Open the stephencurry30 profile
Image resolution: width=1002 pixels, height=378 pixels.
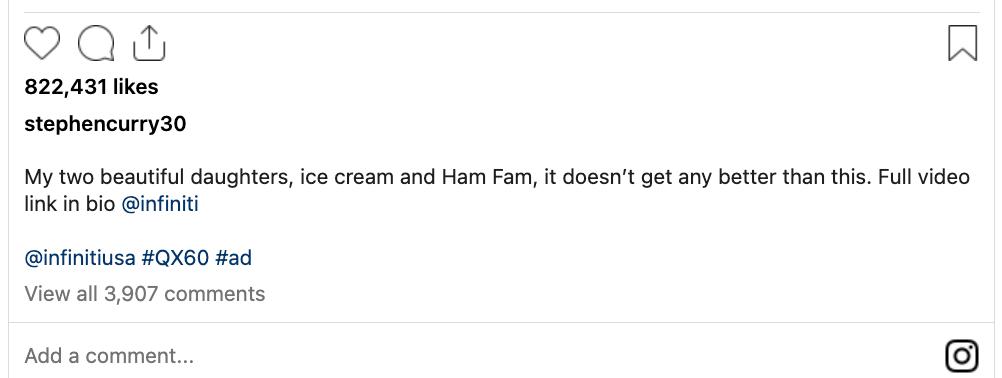[x=105, y=124]
